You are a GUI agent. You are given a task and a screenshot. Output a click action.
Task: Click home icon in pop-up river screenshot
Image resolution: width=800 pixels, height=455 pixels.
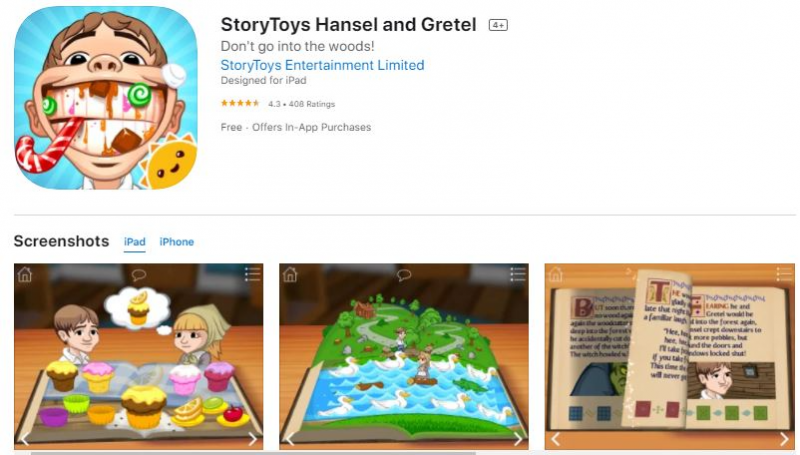290,275
